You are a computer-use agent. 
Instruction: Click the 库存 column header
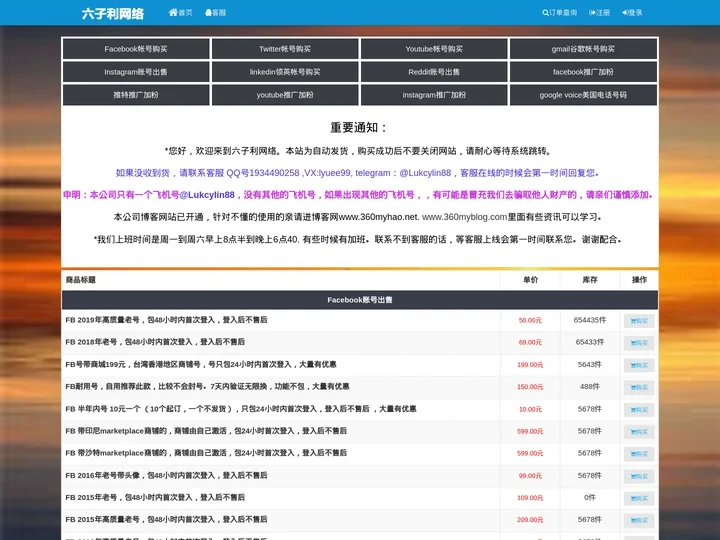click(590, 280)
